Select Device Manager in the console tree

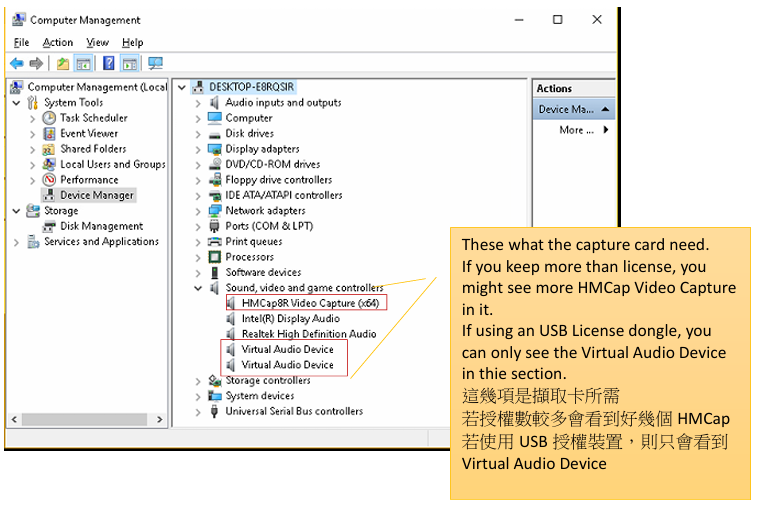point(97,196)
